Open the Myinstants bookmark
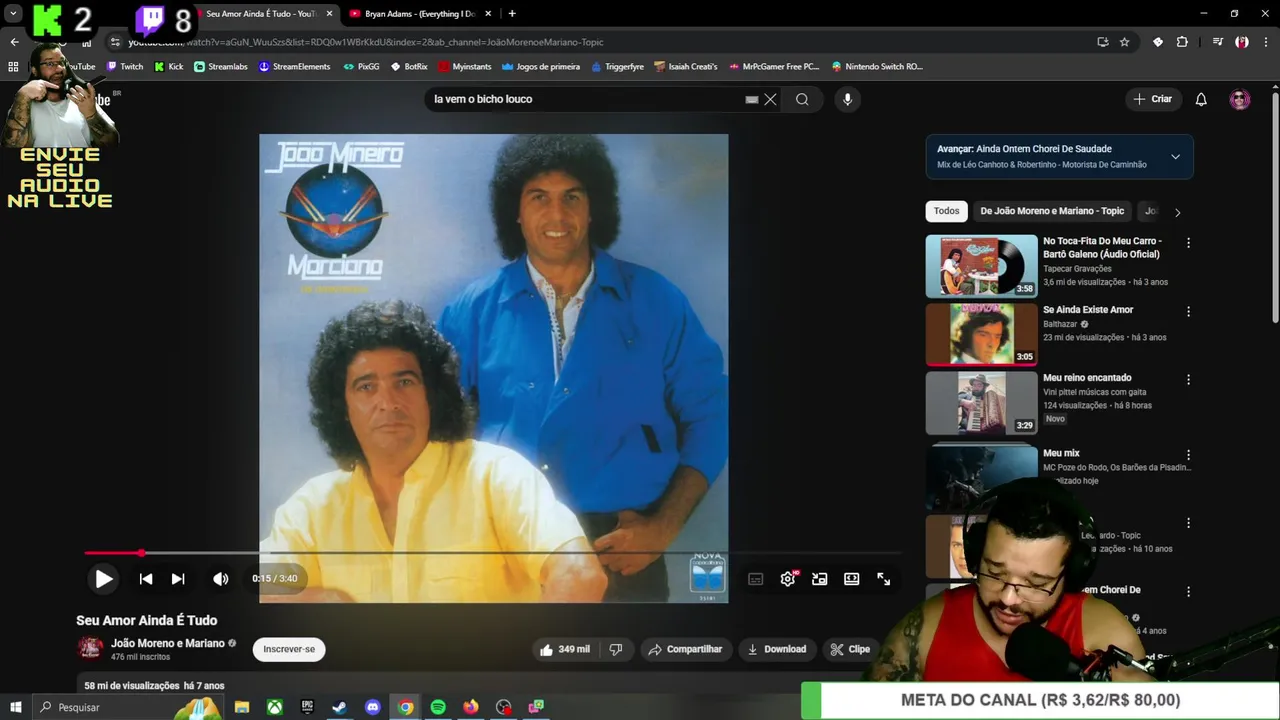Screen dimensions: 1280x720 coord(465,67)
